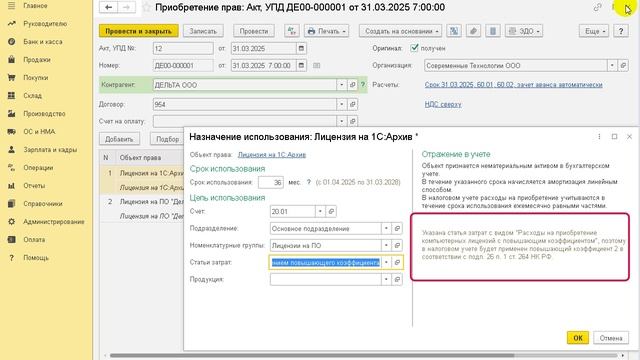Open Зарплата и кадры section

pos(50,149)
